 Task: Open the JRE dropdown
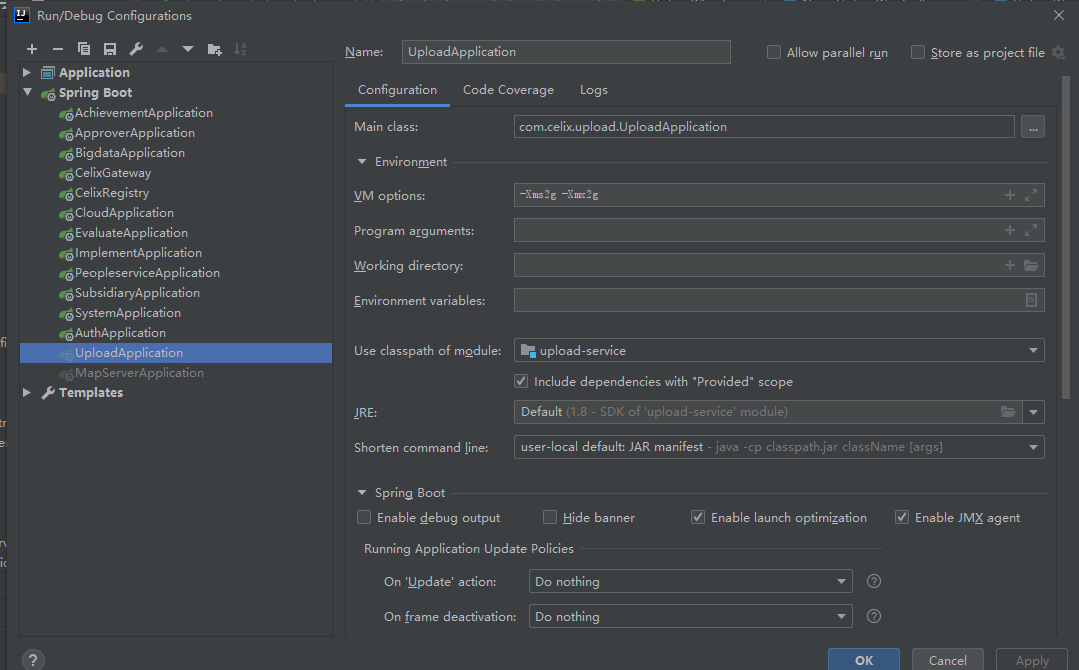pos(1033,412)
